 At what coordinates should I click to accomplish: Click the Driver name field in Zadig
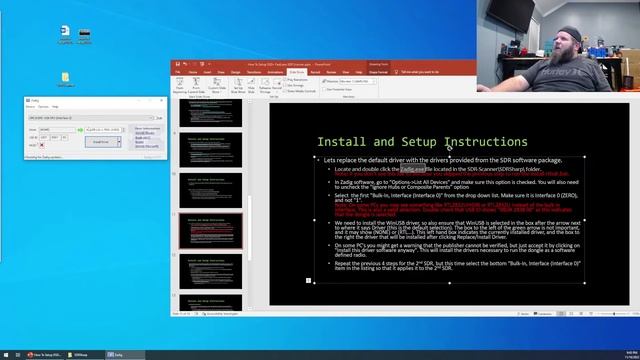(57, 130)
